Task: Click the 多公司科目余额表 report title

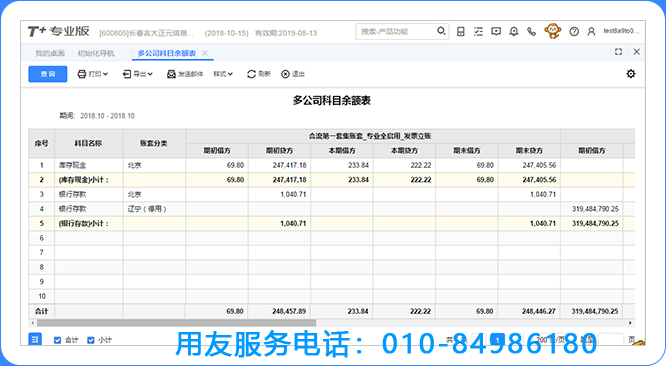Action: point(332,101)
